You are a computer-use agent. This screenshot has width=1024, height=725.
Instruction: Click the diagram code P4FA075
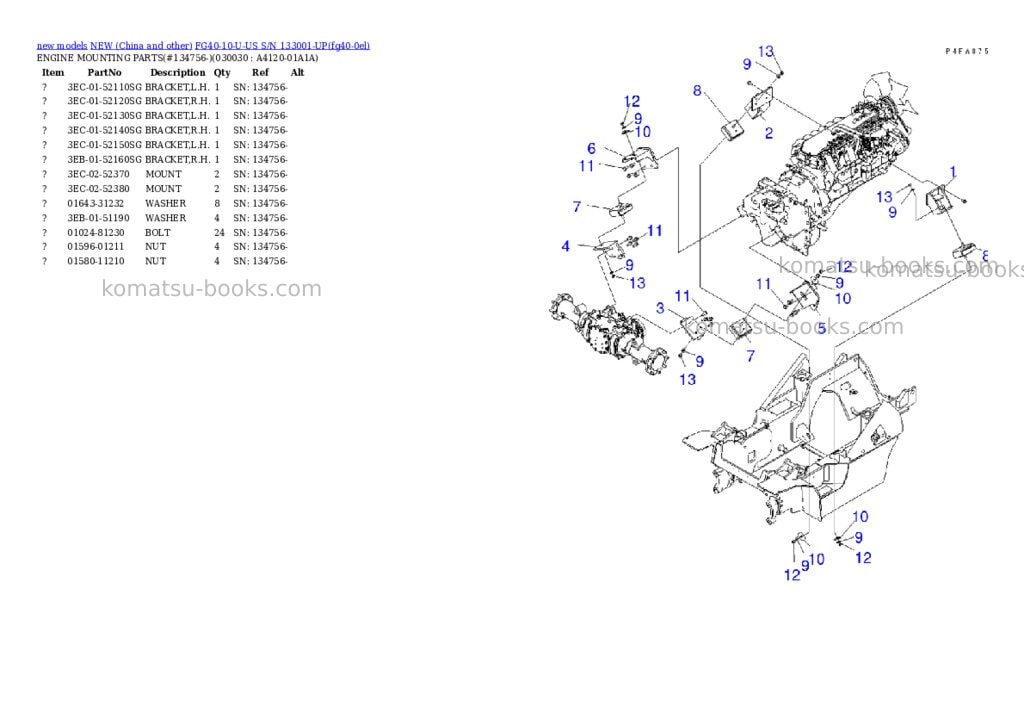pos(967,51)
